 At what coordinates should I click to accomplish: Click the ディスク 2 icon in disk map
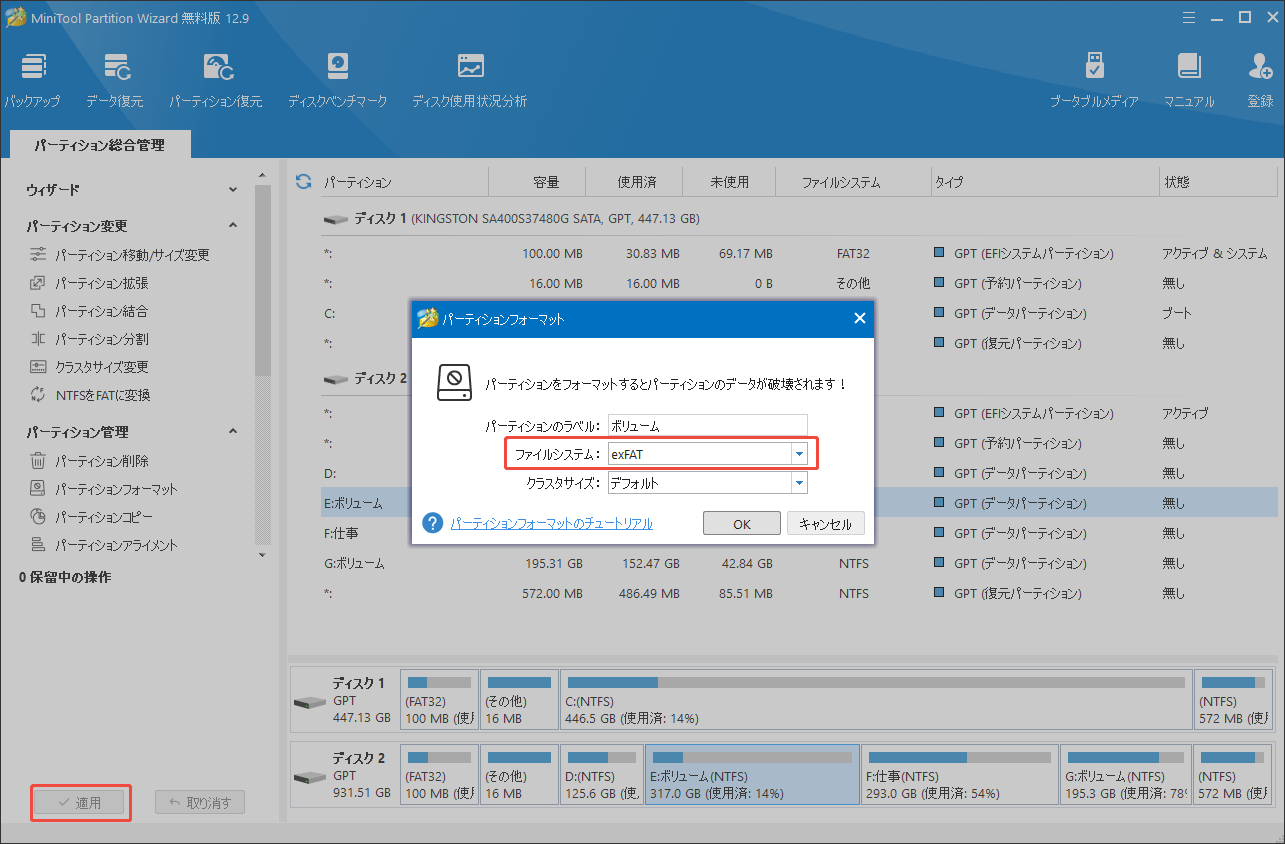point(310,777)
